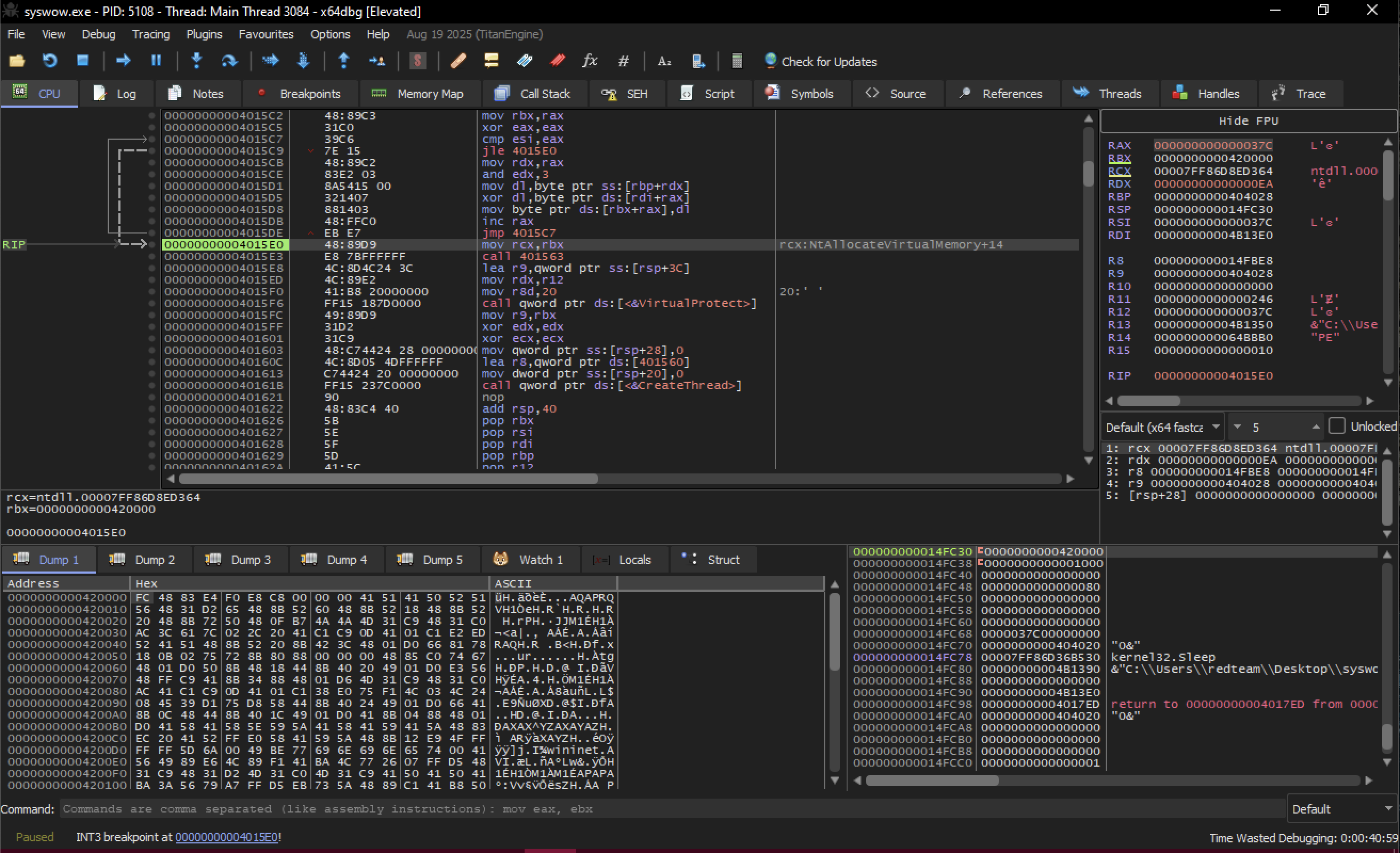This screenshot has height=853, width=1400.
Task: Select the call CreateThread instruction row
Action: [619, 385]
